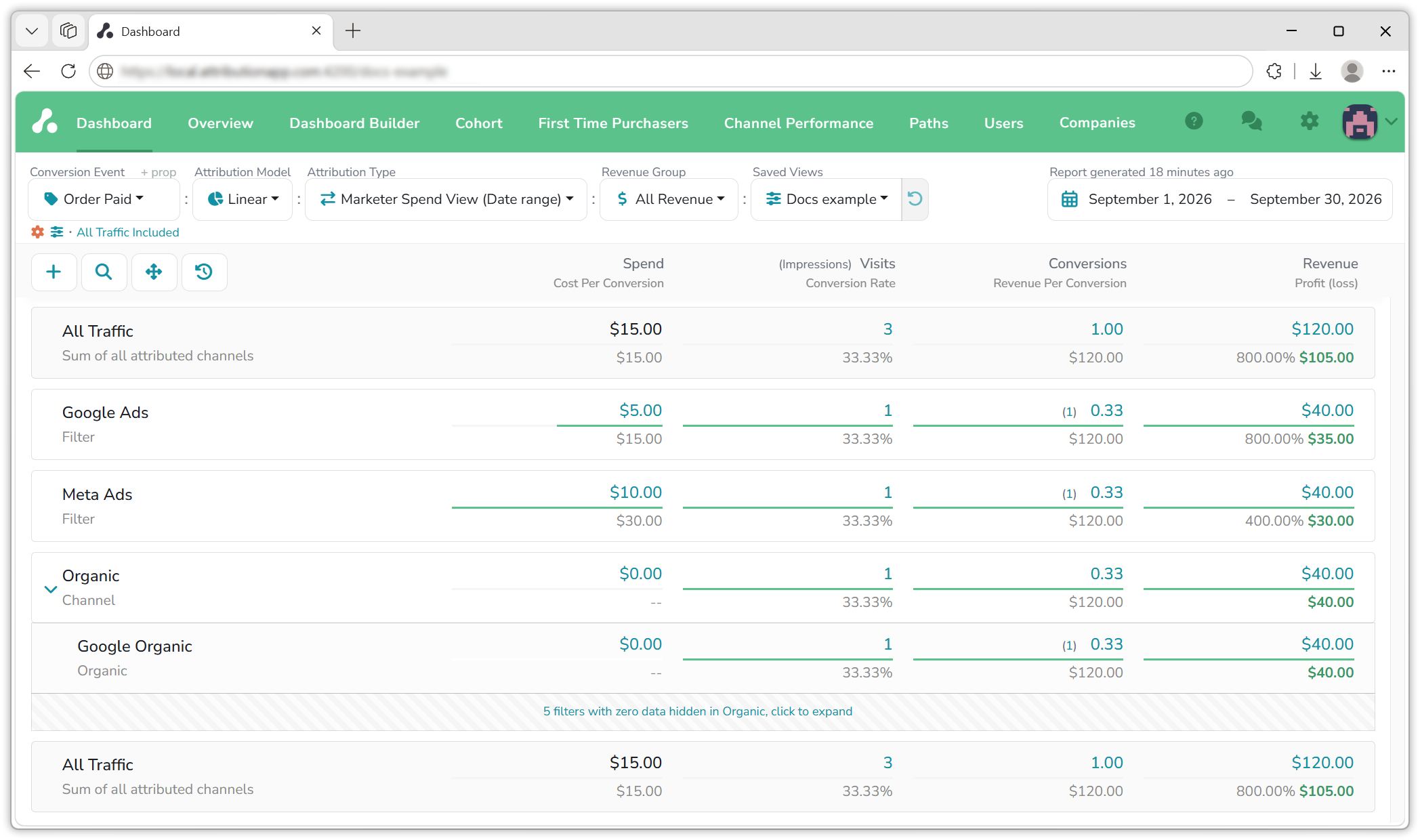1420x840 pixels.
Task: Reset the saved view with undo icon
Action: click(x=915, y=199)
